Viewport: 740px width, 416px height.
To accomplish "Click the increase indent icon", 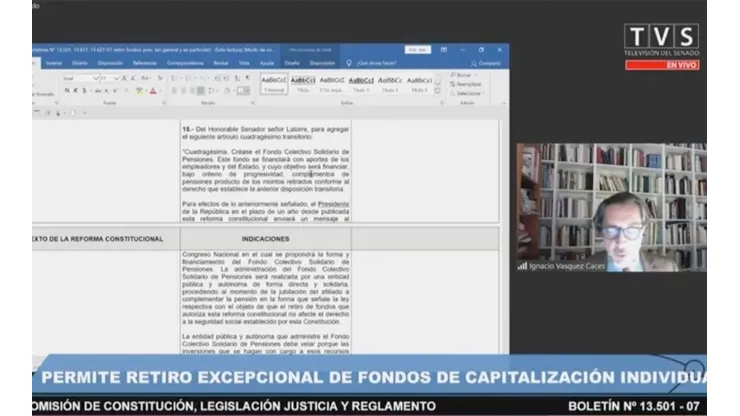I will 226,78.
